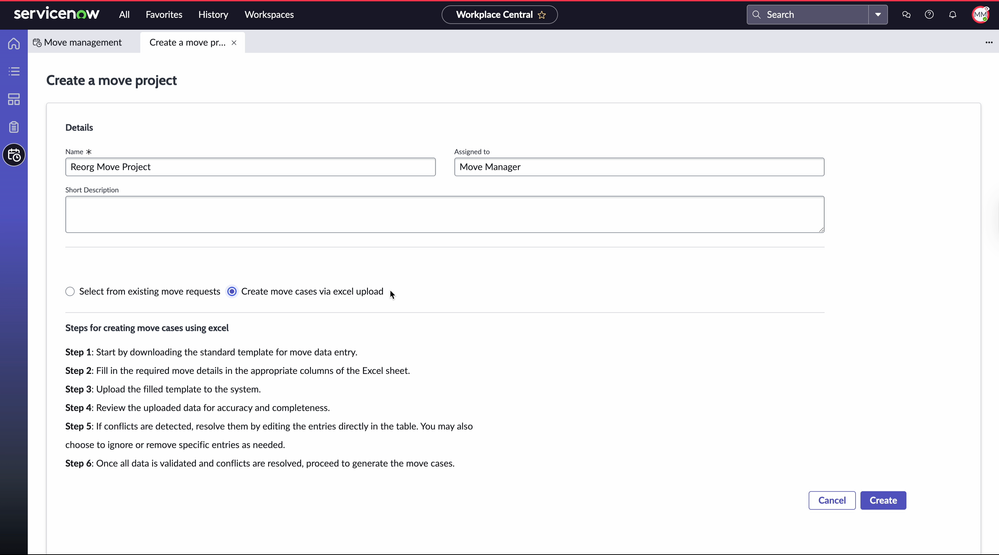Image resolution: width=999 pixels, height=555 pixels.
Task: Expand the search scope dropdown arrow
Action: pyautogui.click(x=878, y=15)
